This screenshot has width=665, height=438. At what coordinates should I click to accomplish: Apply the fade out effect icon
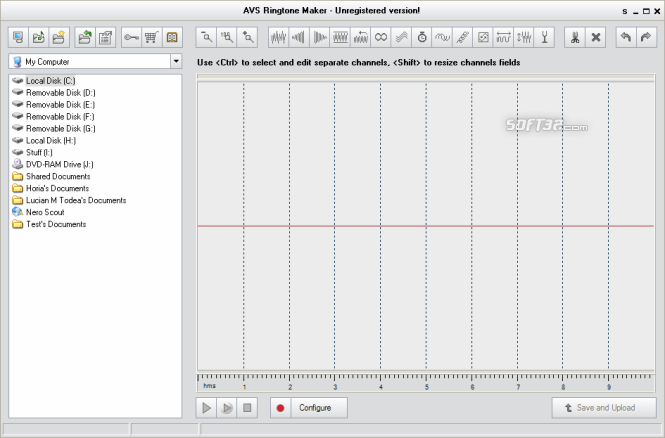coord(320,37)
